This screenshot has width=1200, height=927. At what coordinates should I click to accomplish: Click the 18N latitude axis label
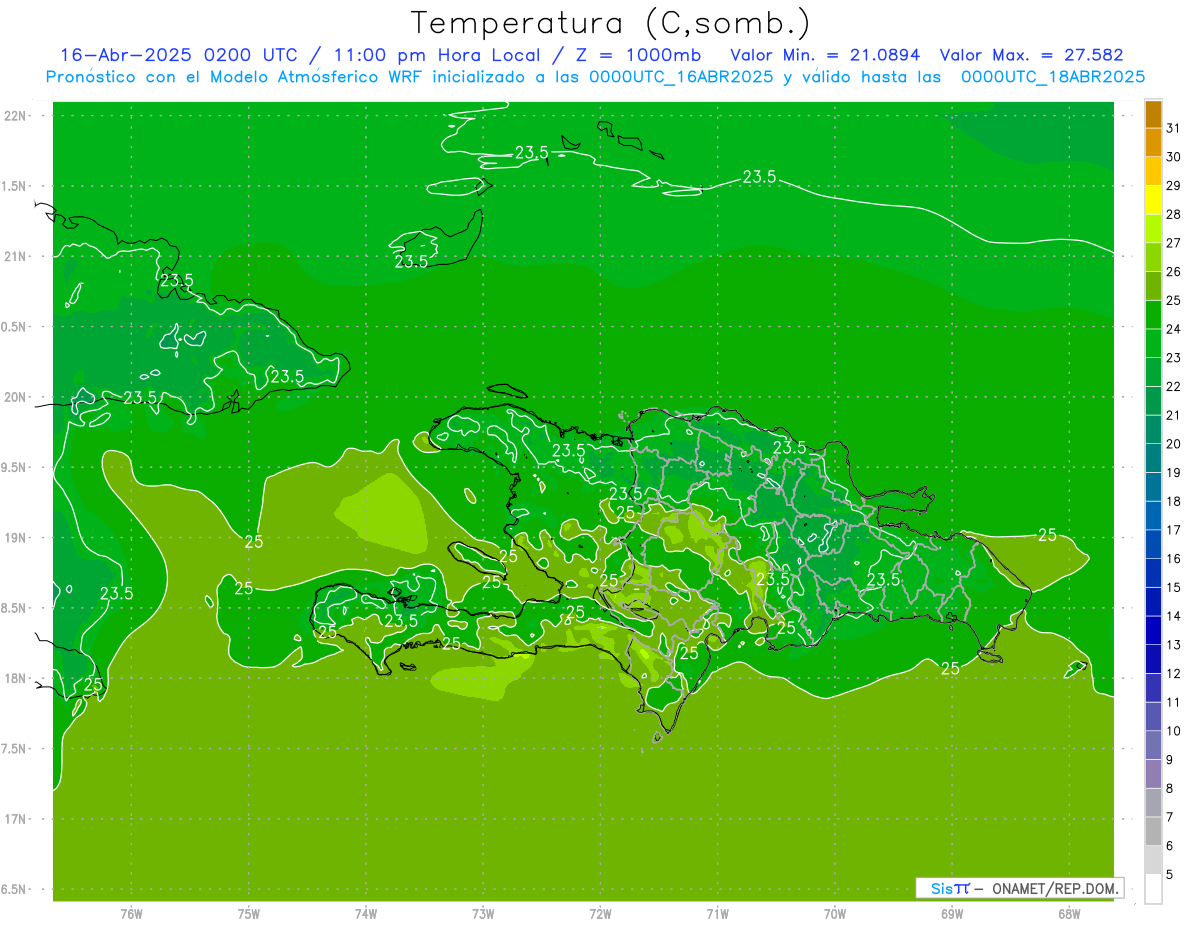pyautogui.click(x=16, y=678)
